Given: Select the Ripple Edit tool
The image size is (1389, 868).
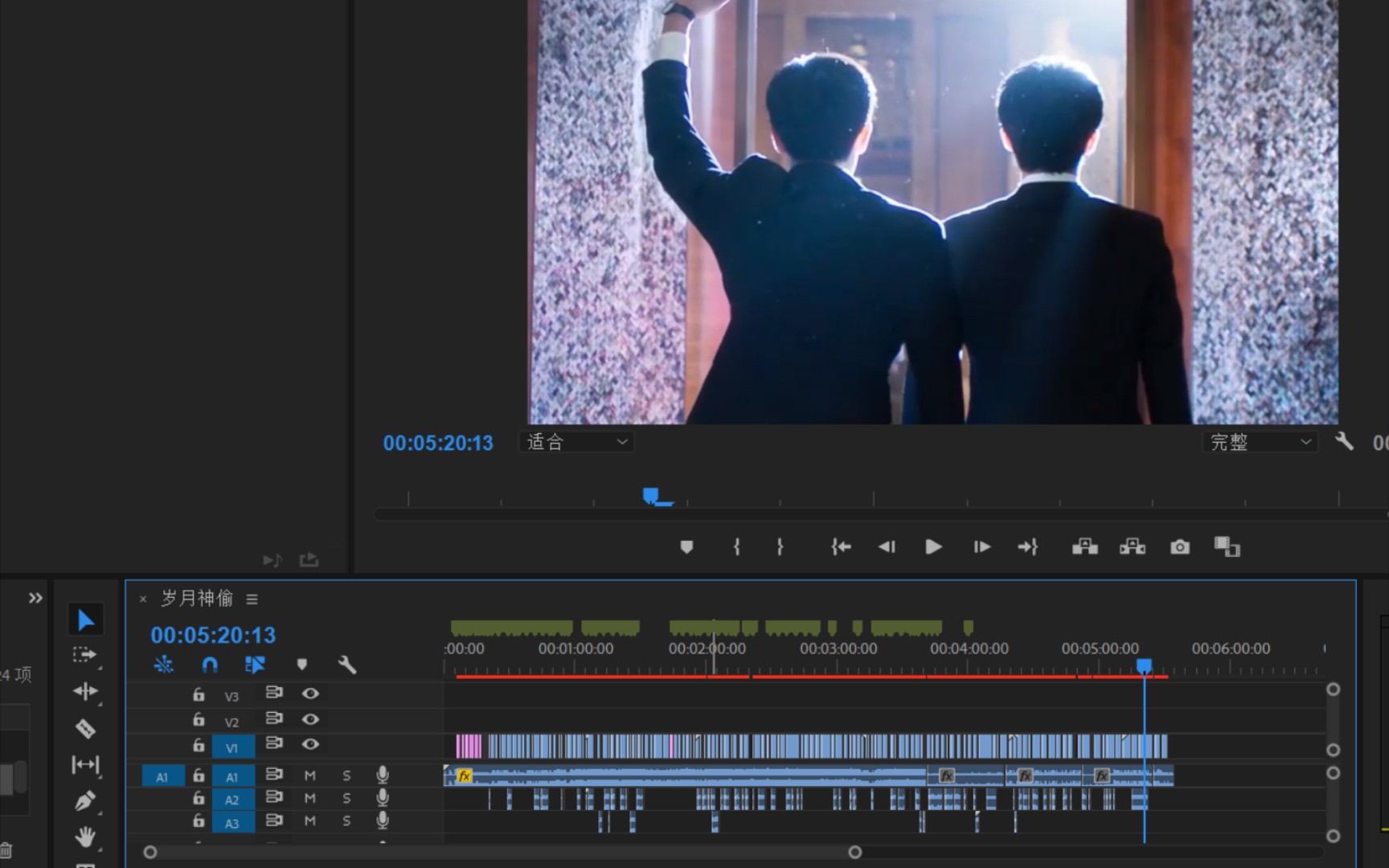Looking at the screenshot, I should point(85,691).
